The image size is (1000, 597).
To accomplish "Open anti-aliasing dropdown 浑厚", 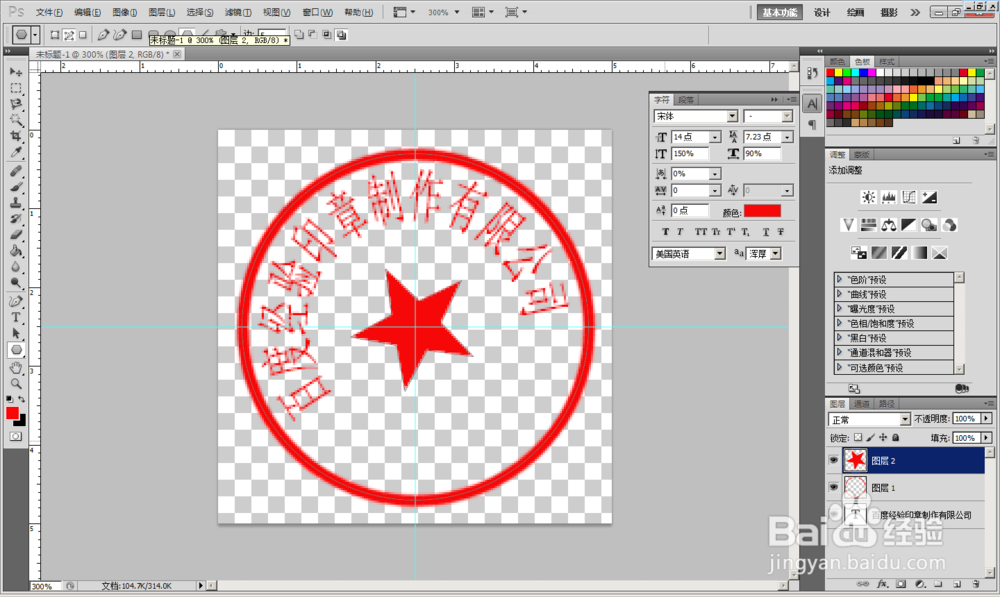I will [776, 254].
